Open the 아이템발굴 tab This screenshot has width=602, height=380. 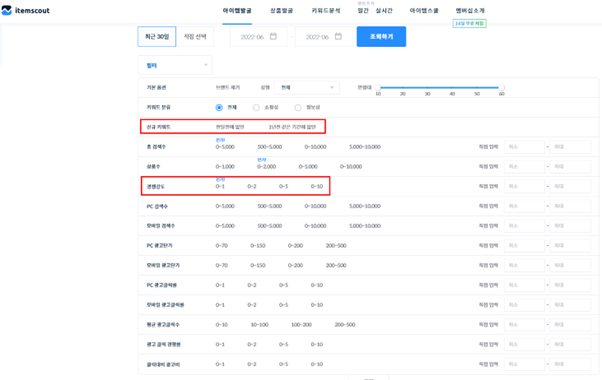(x=237, y=10)
